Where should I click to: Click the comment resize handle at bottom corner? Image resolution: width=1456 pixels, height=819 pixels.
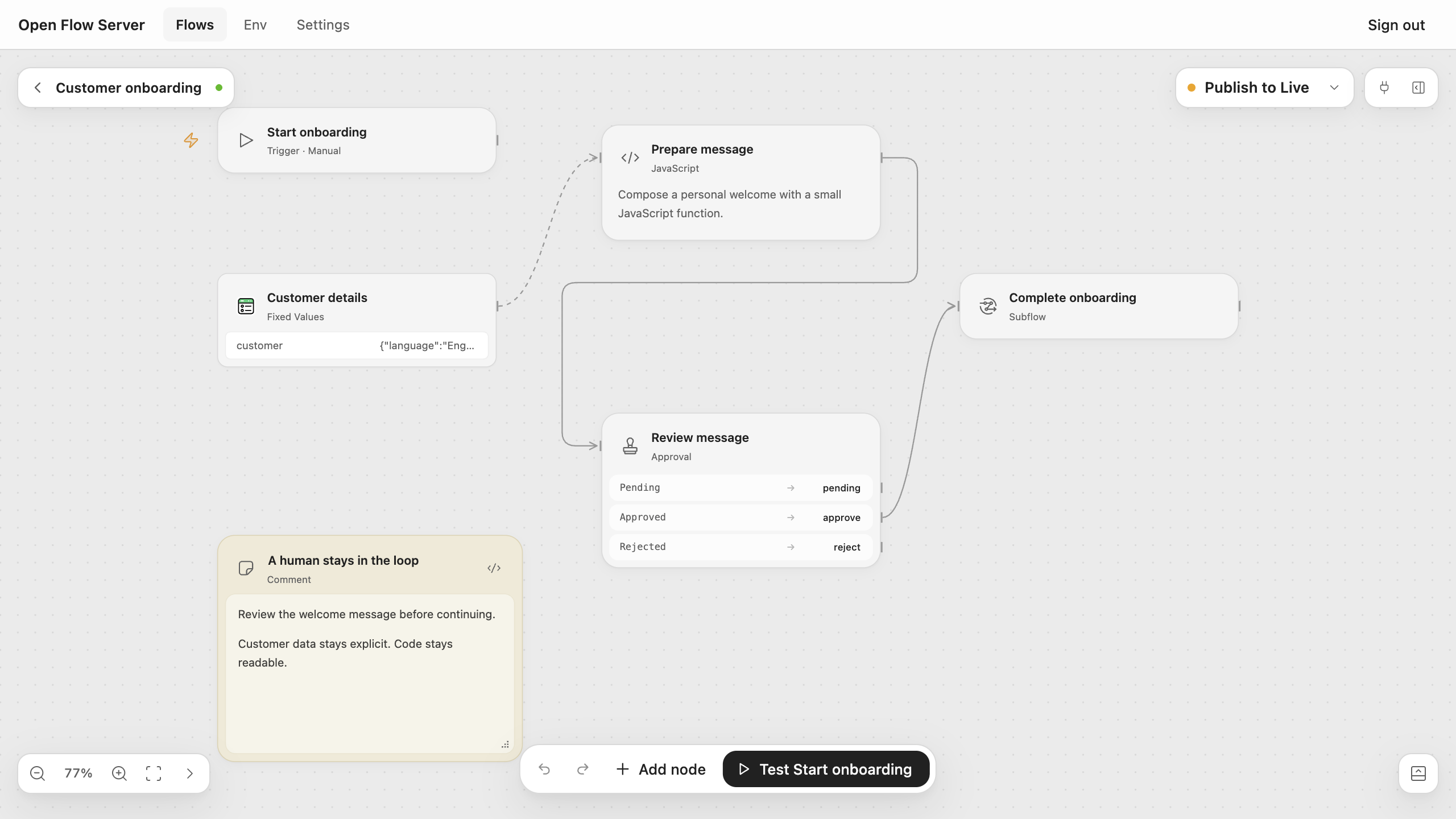505,744
